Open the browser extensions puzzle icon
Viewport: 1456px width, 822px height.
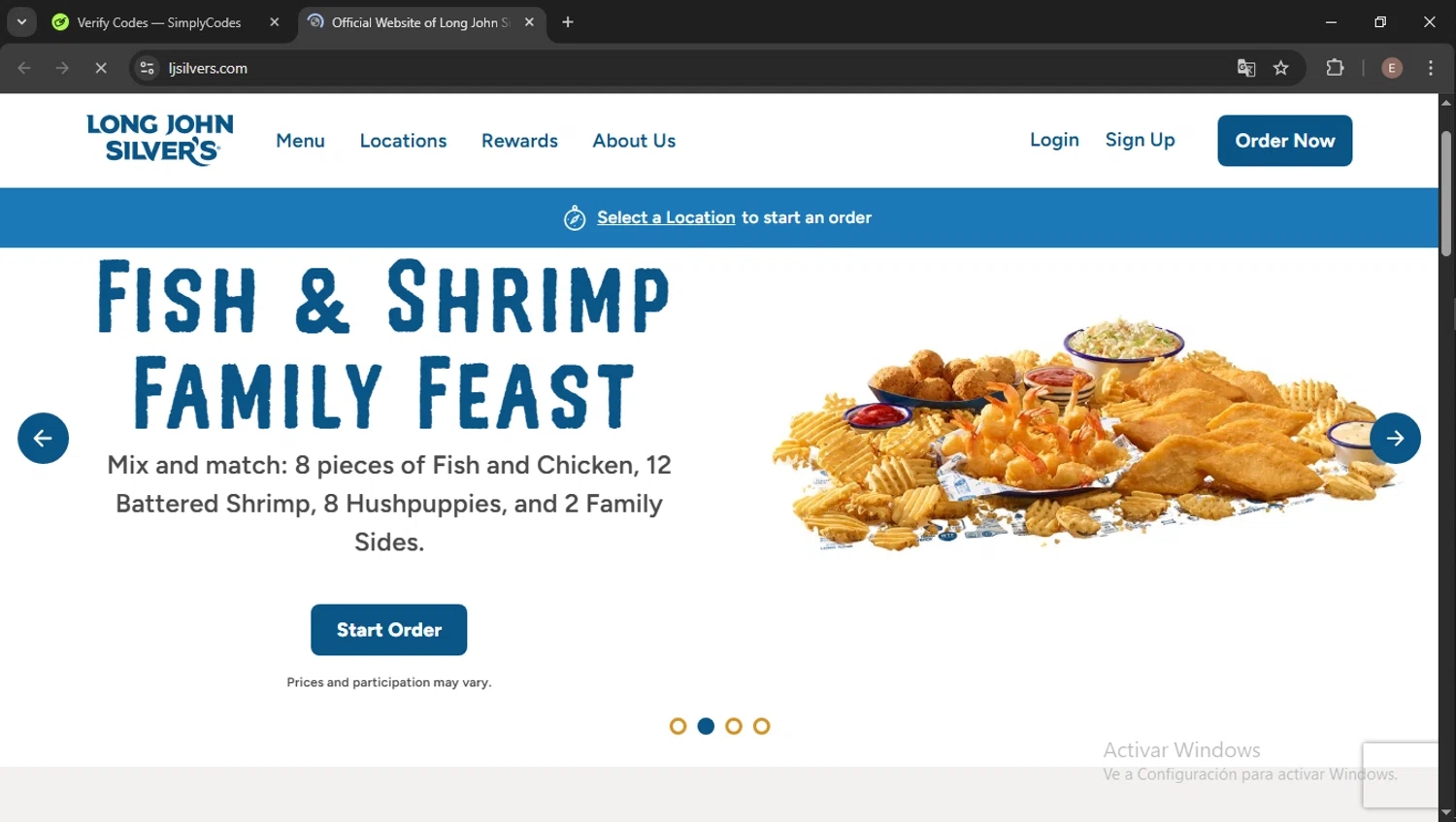pyautogui.click(x=1336, y=68)
